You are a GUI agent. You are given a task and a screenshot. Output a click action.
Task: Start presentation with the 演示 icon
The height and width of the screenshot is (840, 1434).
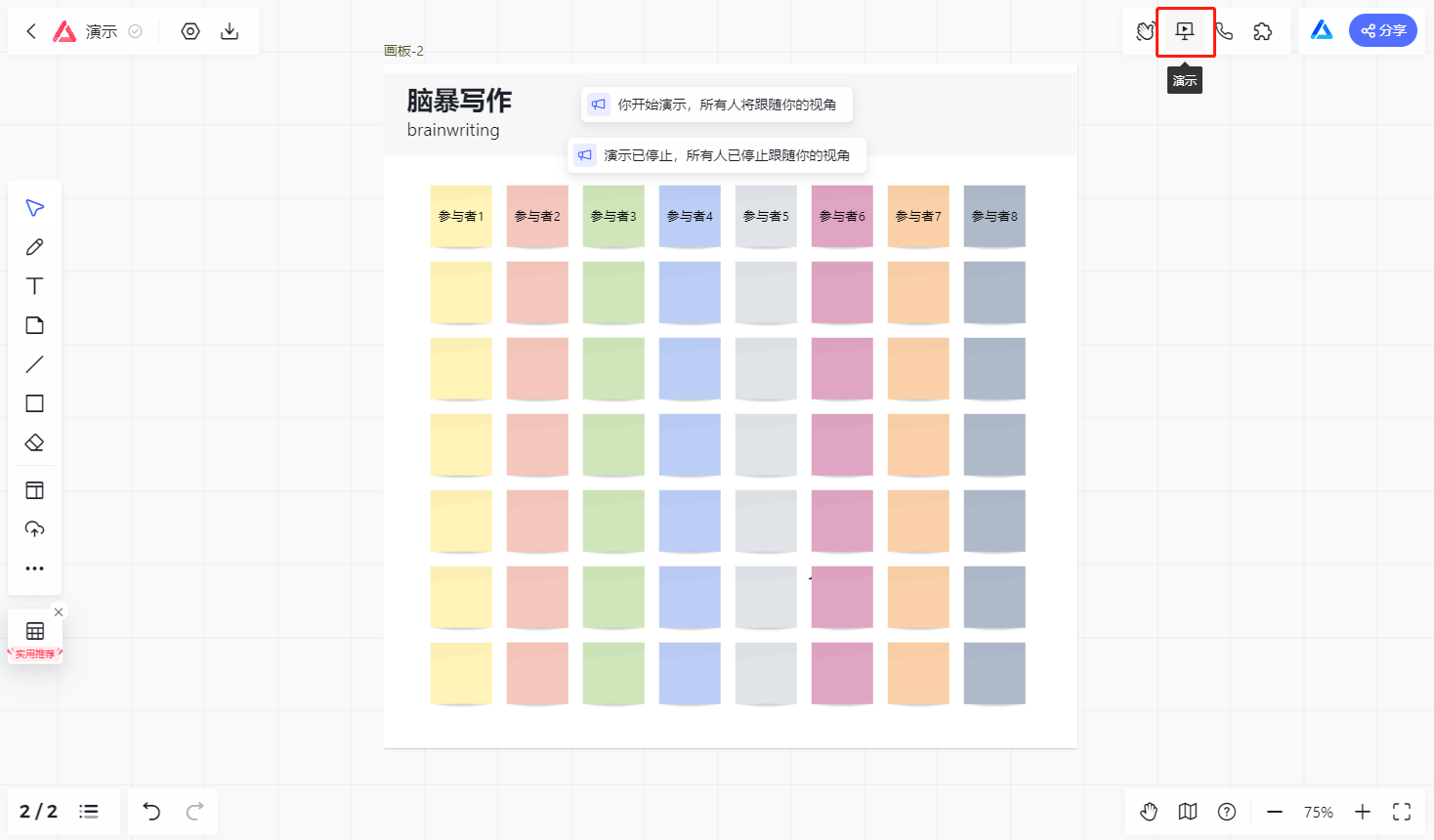point(1185,31)
